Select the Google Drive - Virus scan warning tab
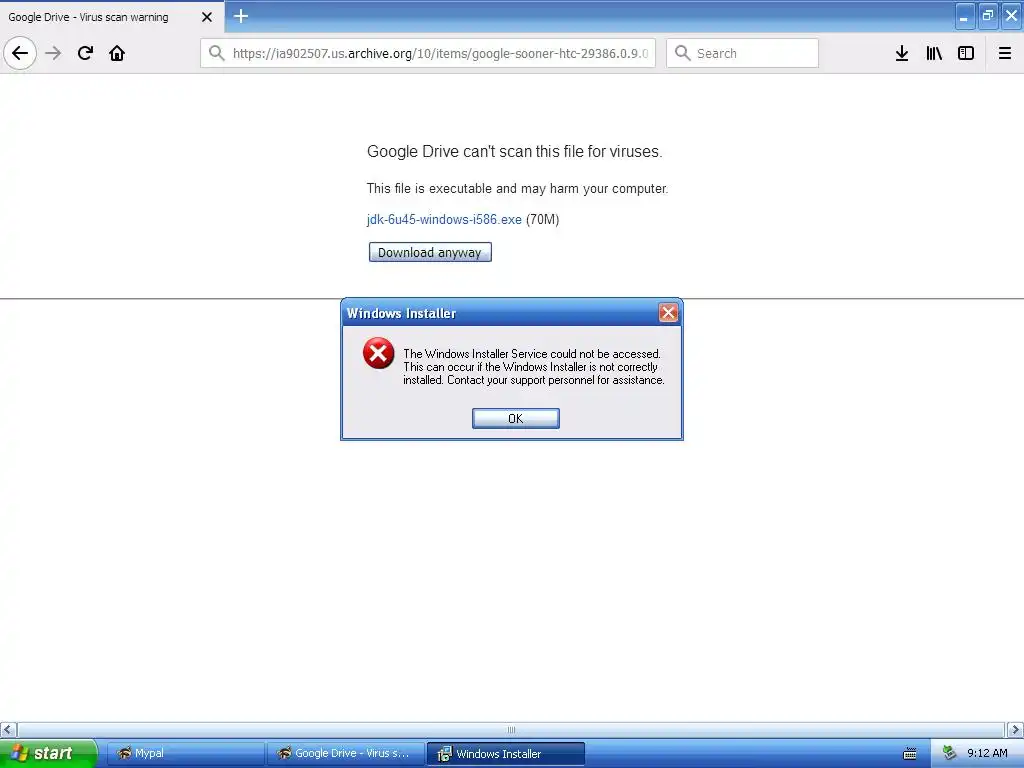Image resolution: width=1024 pixels, height=768 pixels. point(112,17)
